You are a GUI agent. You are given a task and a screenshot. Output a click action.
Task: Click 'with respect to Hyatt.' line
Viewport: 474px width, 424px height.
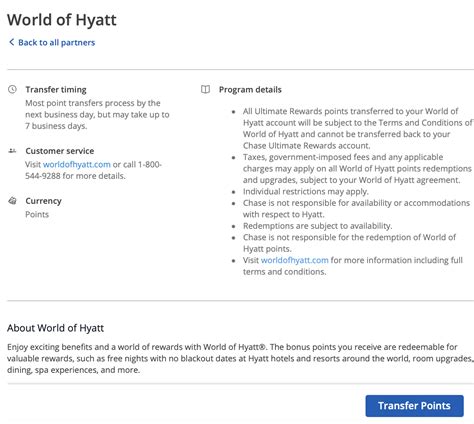click(x=284, y=214)
